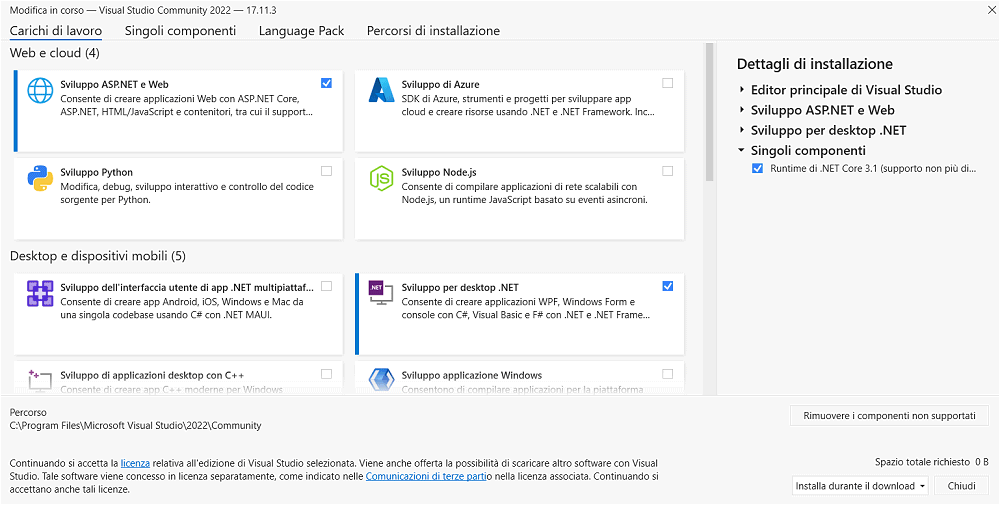Viewport: 1000px width, 505px height.
Task: Click the .NET MAUI multiplatform workload icon
Action: click(40, 293)
